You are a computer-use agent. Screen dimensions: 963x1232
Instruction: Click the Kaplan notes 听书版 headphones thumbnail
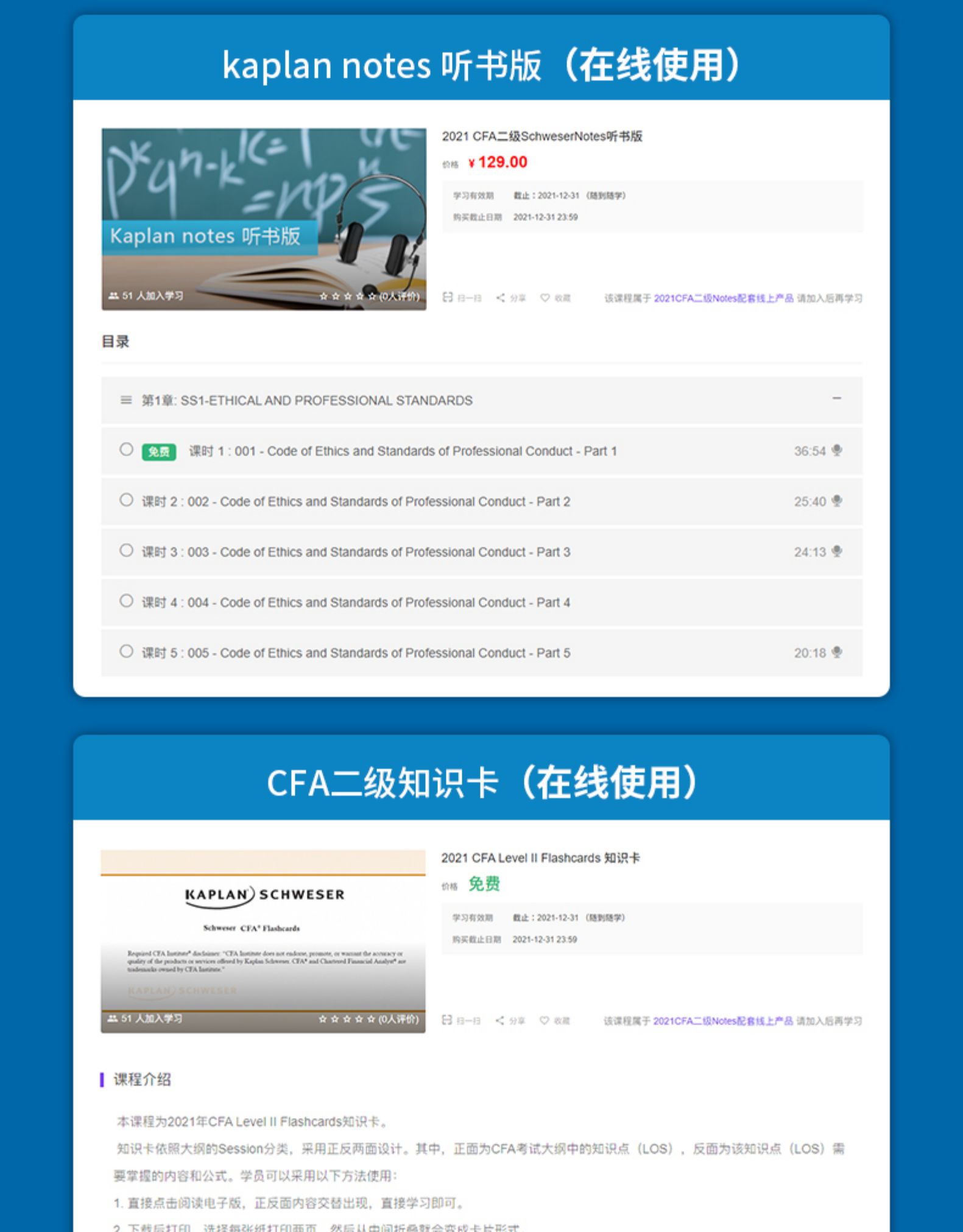(x=264, y=219)
